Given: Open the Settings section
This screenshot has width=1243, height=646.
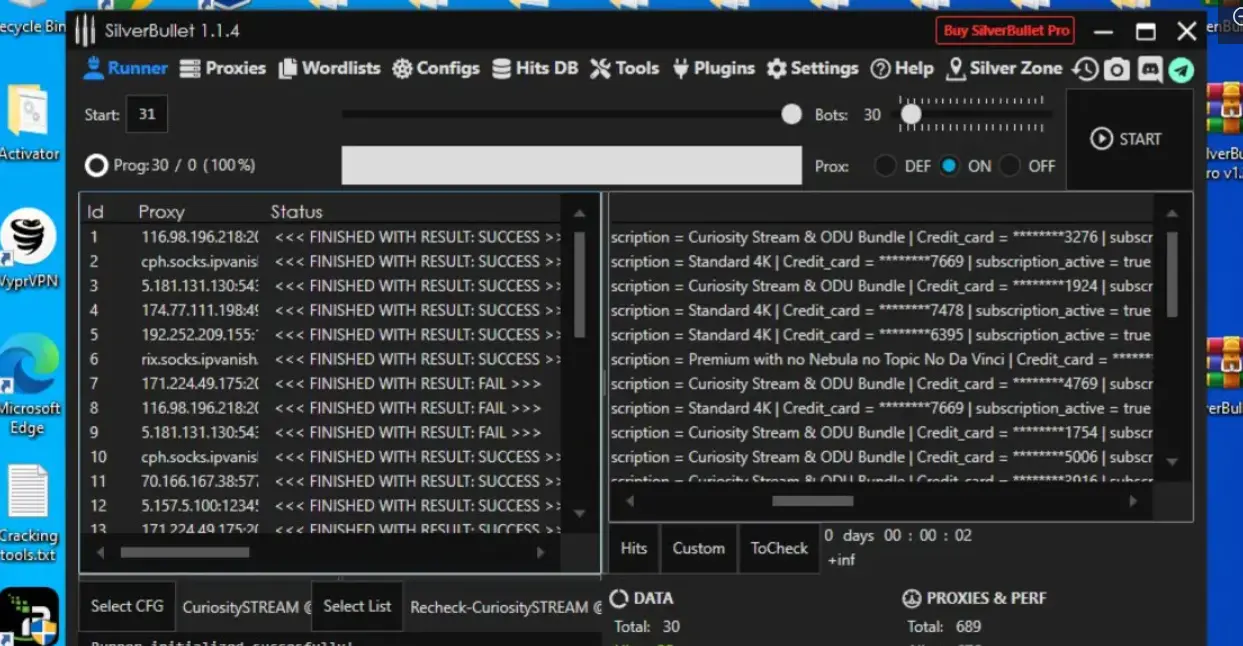Looking at the screenshot, I should (x=812, y=68).
